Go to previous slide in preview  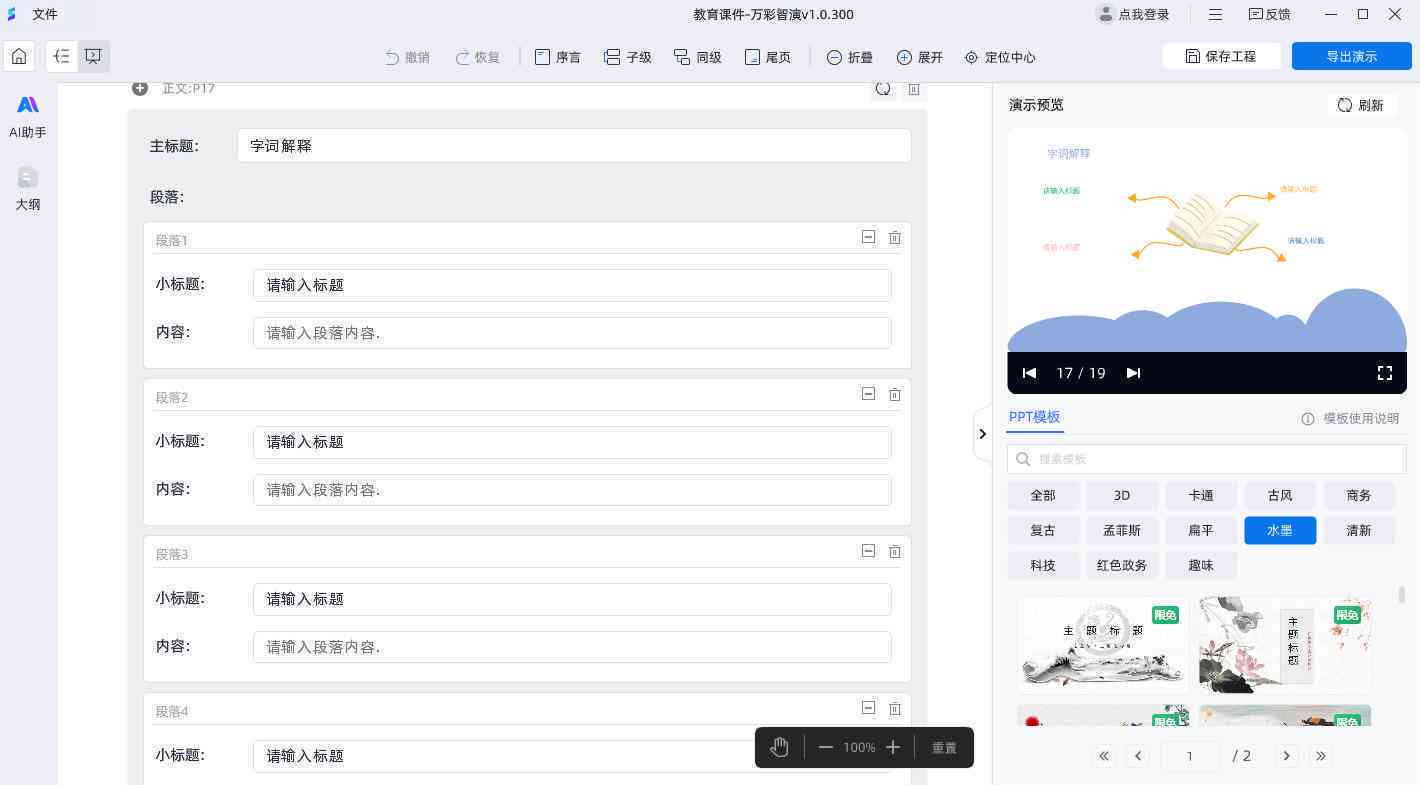click(x=1029, y=373)
